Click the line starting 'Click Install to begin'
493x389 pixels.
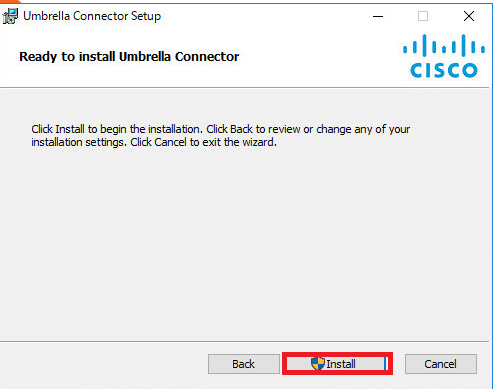coord(220,129)
